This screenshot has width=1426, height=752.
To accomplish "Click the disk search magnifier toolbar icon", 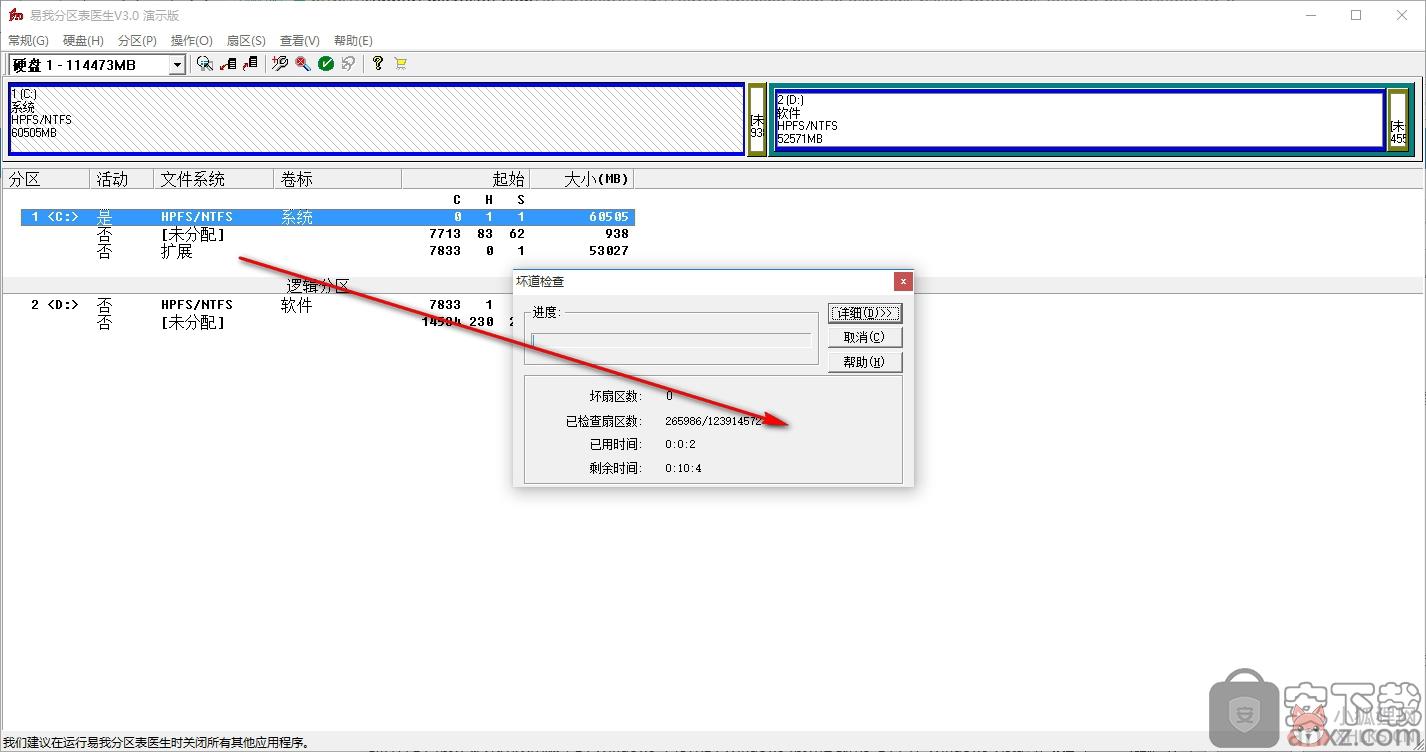I will click(x=205, y=64).
